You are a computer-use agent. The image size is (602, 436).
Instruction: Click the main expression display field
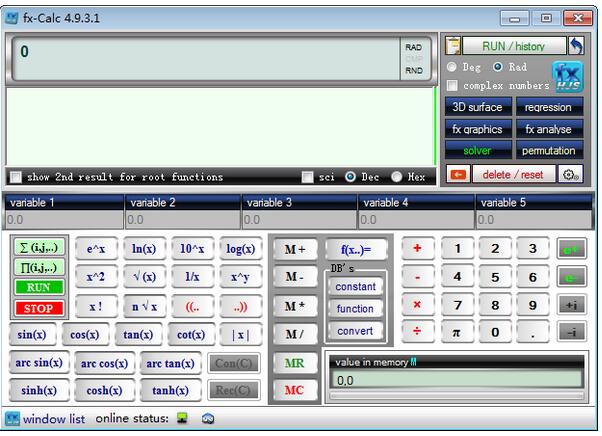[207, 59]
